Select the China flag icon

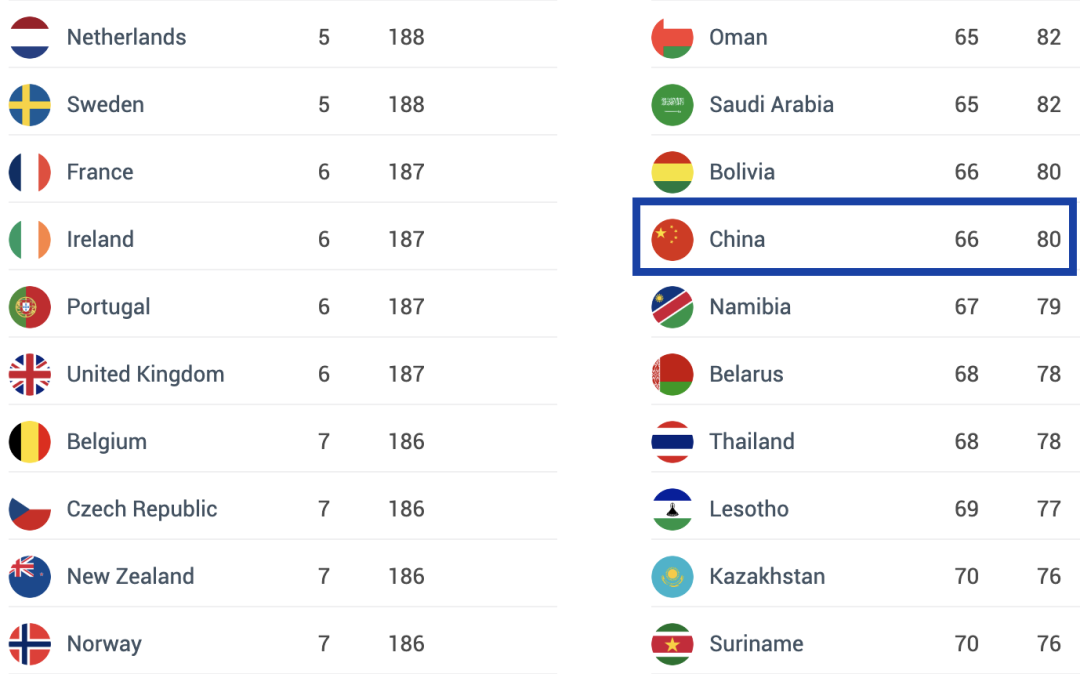(x=672, y=240)
